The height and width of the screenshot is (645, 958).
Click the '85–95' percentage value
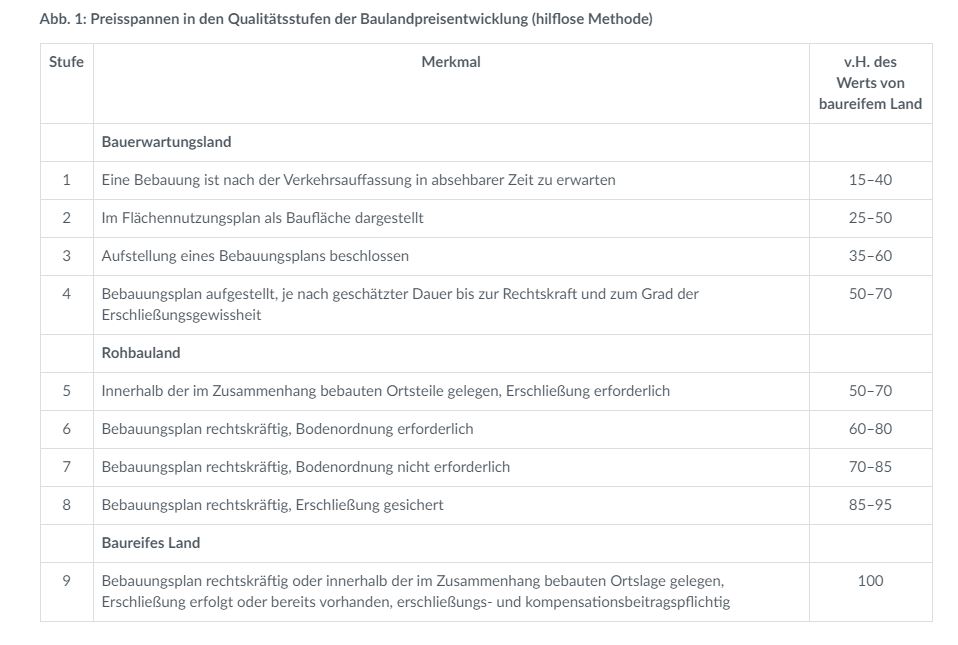(870, 505)
